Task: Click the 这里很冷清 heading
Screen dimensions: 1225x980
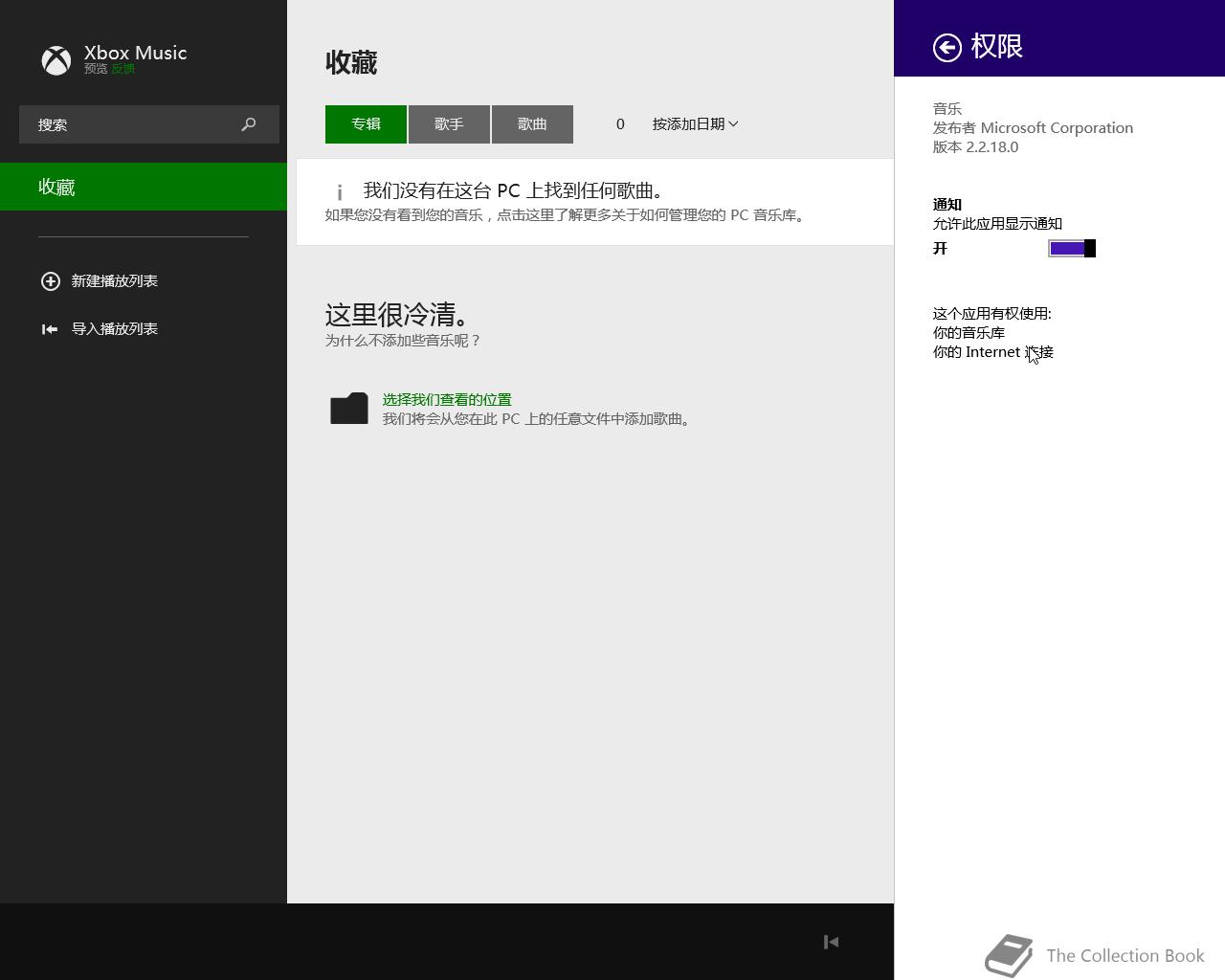Action: [x=397, y=314]
